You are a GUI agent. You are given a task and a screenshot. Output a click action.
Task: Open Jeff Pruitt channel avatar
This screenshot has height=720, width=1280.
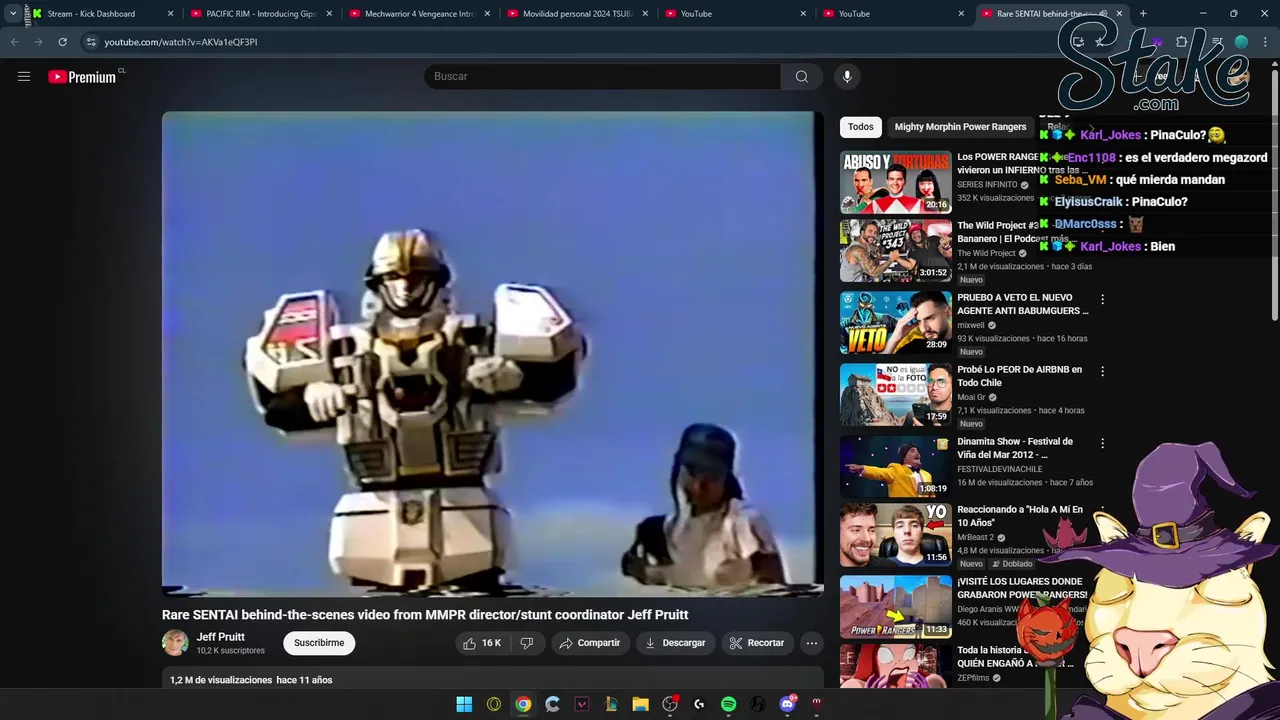[x=175, y=643]
